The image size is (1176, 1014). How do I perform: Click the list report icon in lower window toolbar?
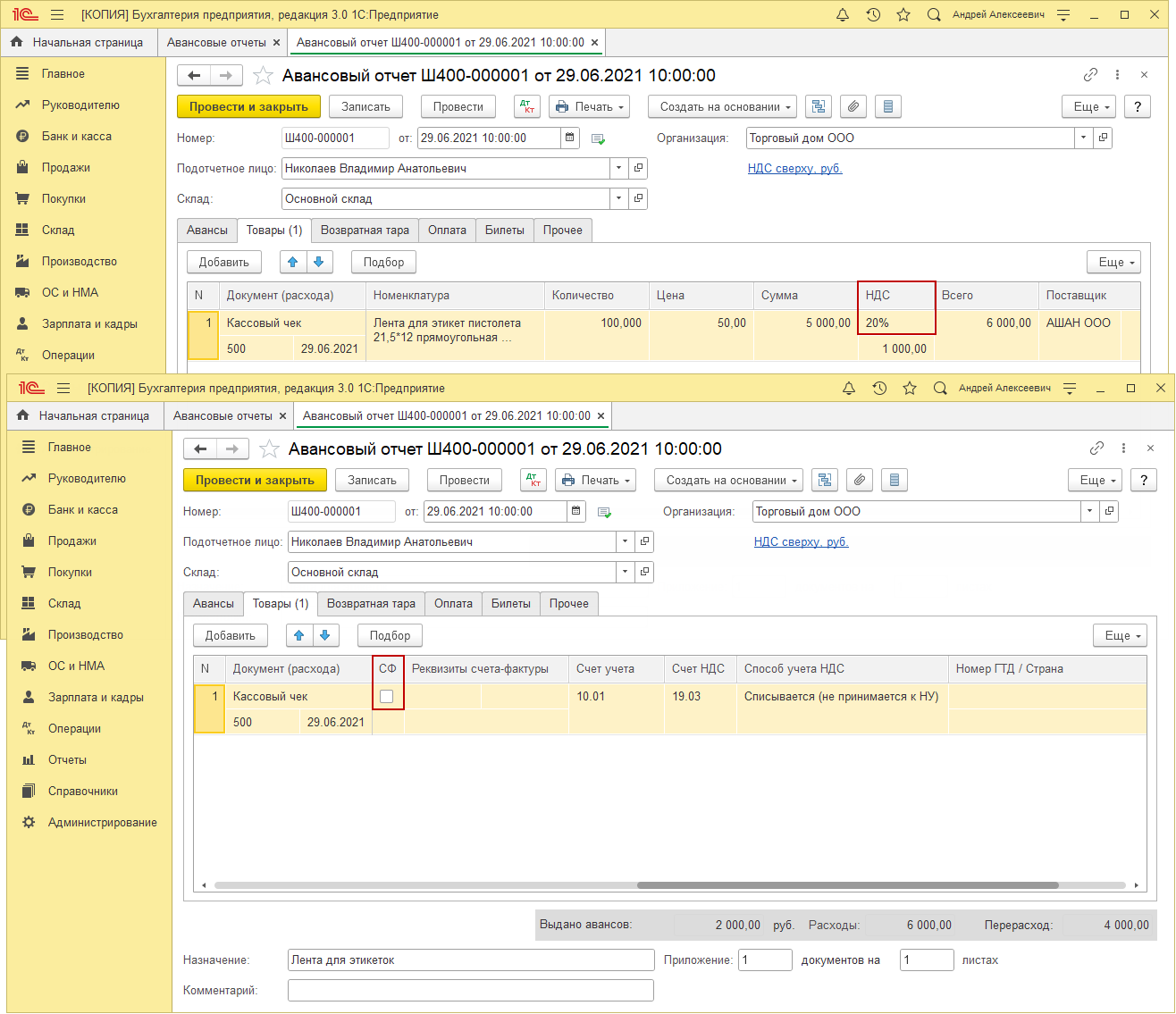pos(895,480)
